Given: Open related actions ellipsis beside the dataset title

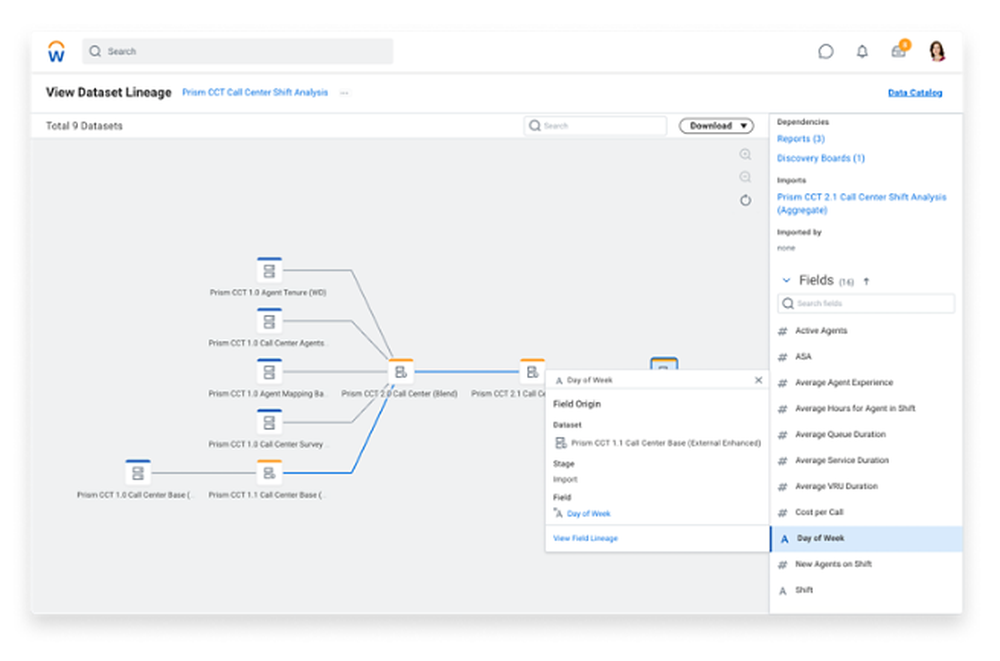Looking at the screenshot, I should click(x=344, y=93).
